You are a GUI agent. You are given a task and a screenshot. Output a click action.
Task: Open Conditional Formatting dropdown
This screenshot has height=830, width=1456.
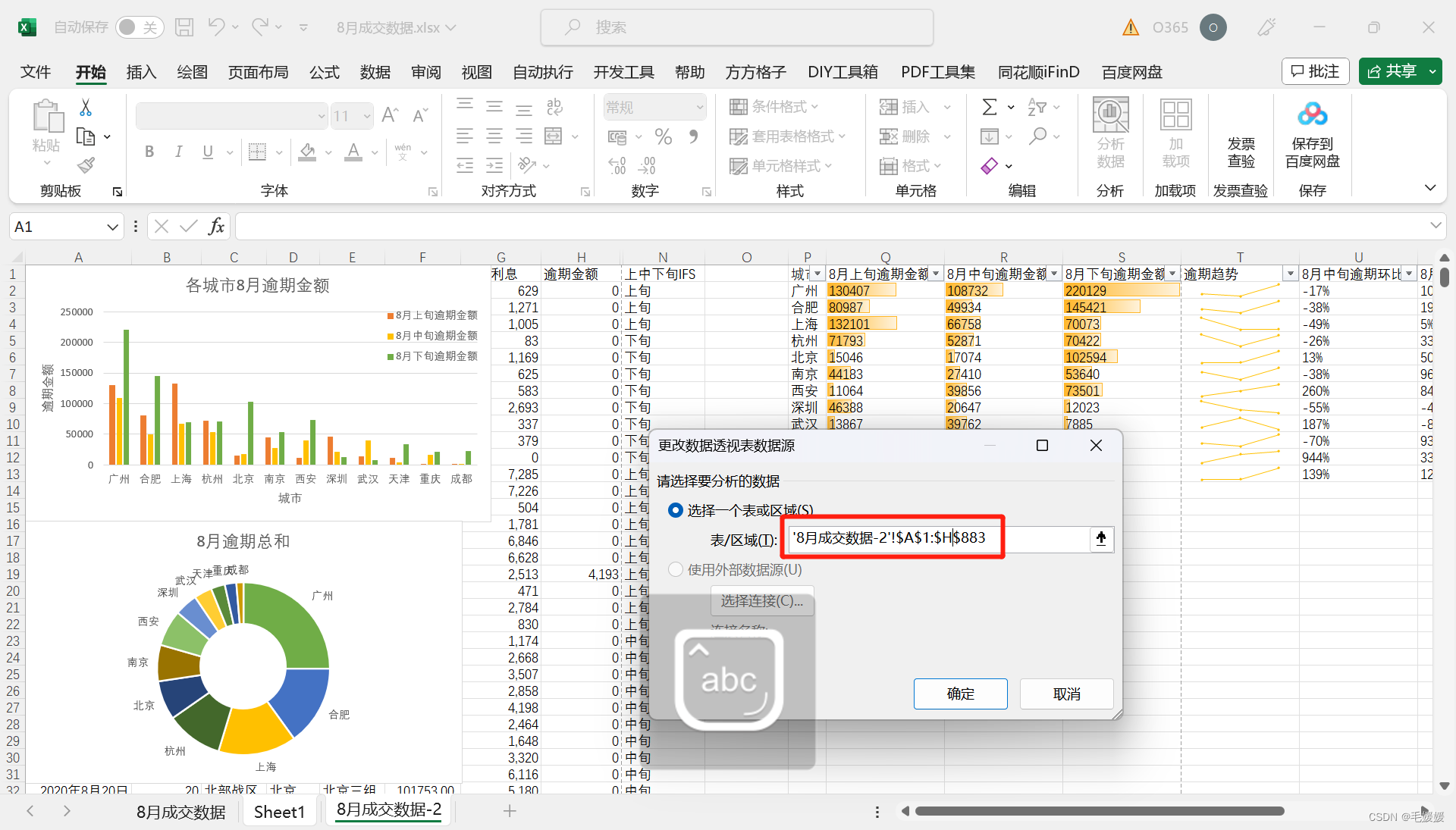coord(775,107)
